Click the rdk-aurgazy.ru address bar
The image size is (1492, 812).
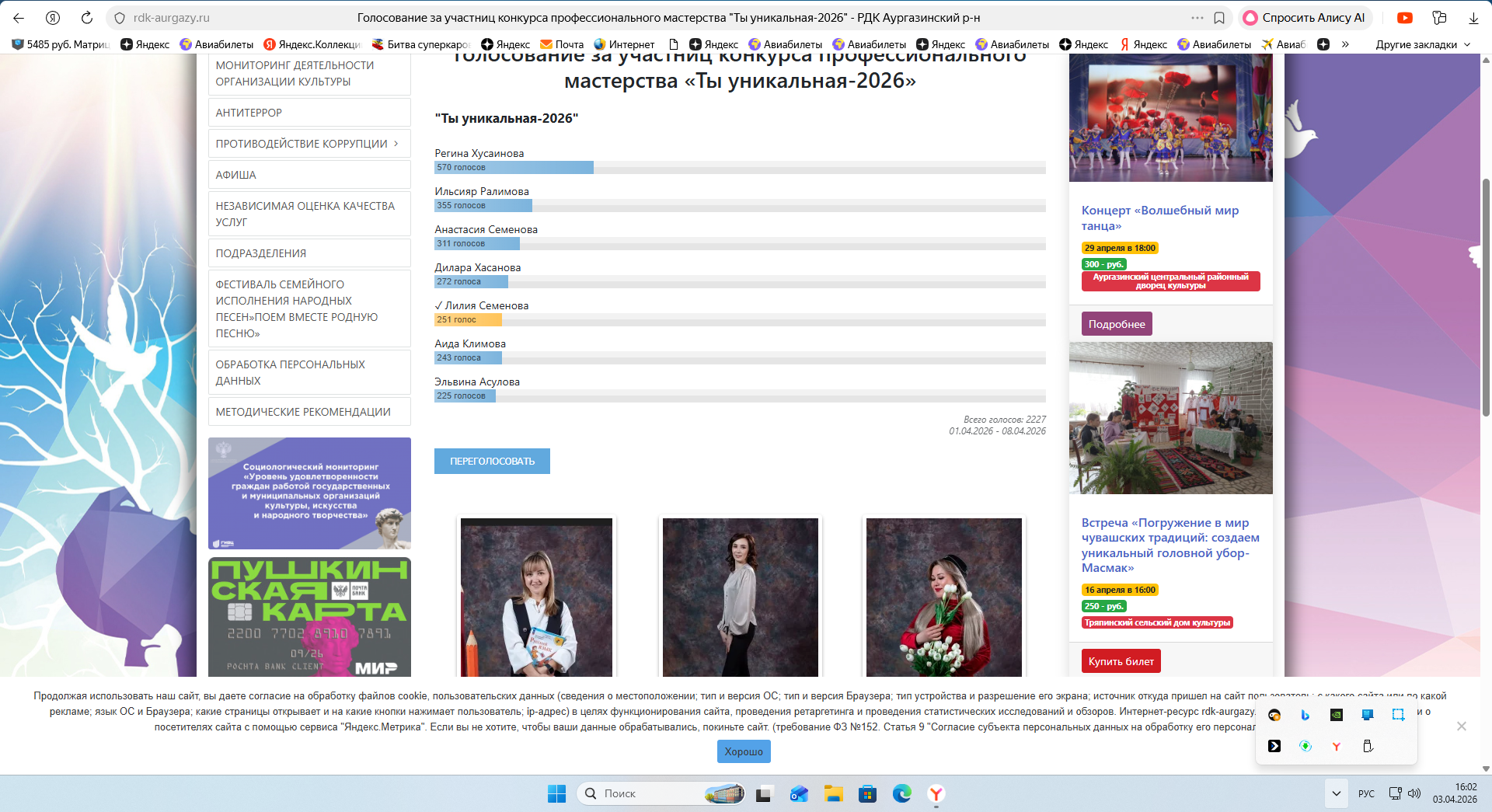pyautogui.click(x=171, y=18)
